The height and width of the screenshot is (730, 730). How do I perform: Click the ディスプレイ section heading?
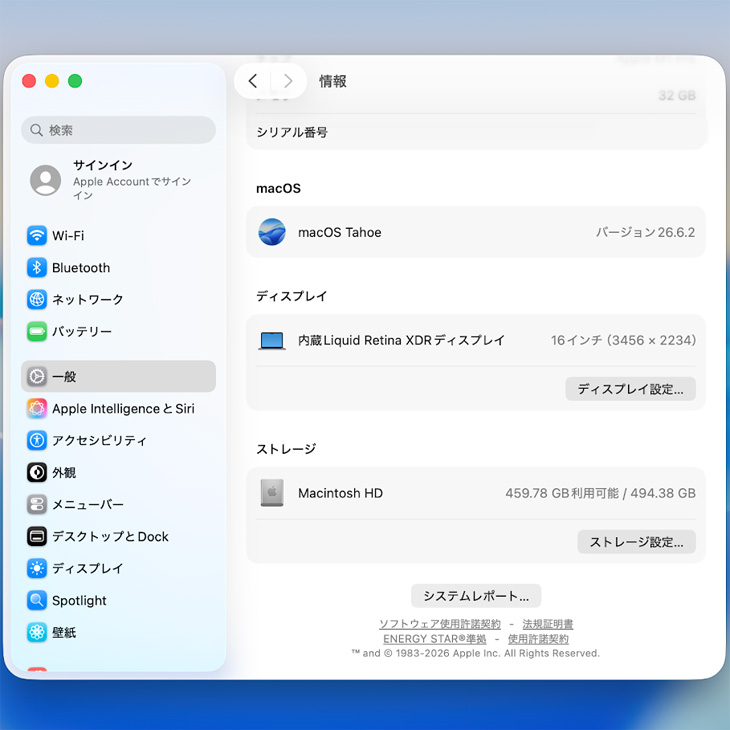tap(292, 296)
